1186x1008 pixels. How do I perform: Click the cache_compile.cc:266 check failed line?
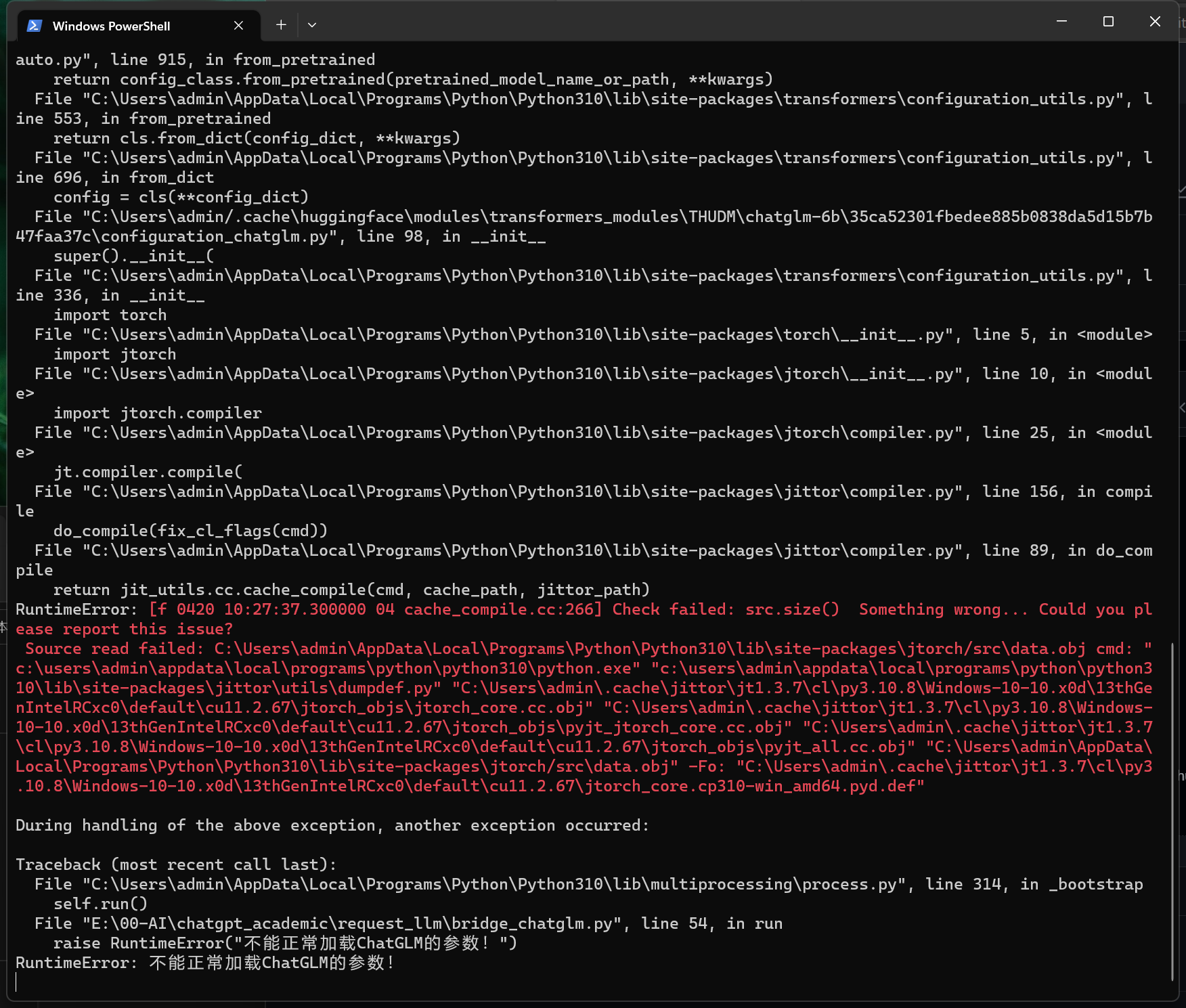(x=501, y=609)
